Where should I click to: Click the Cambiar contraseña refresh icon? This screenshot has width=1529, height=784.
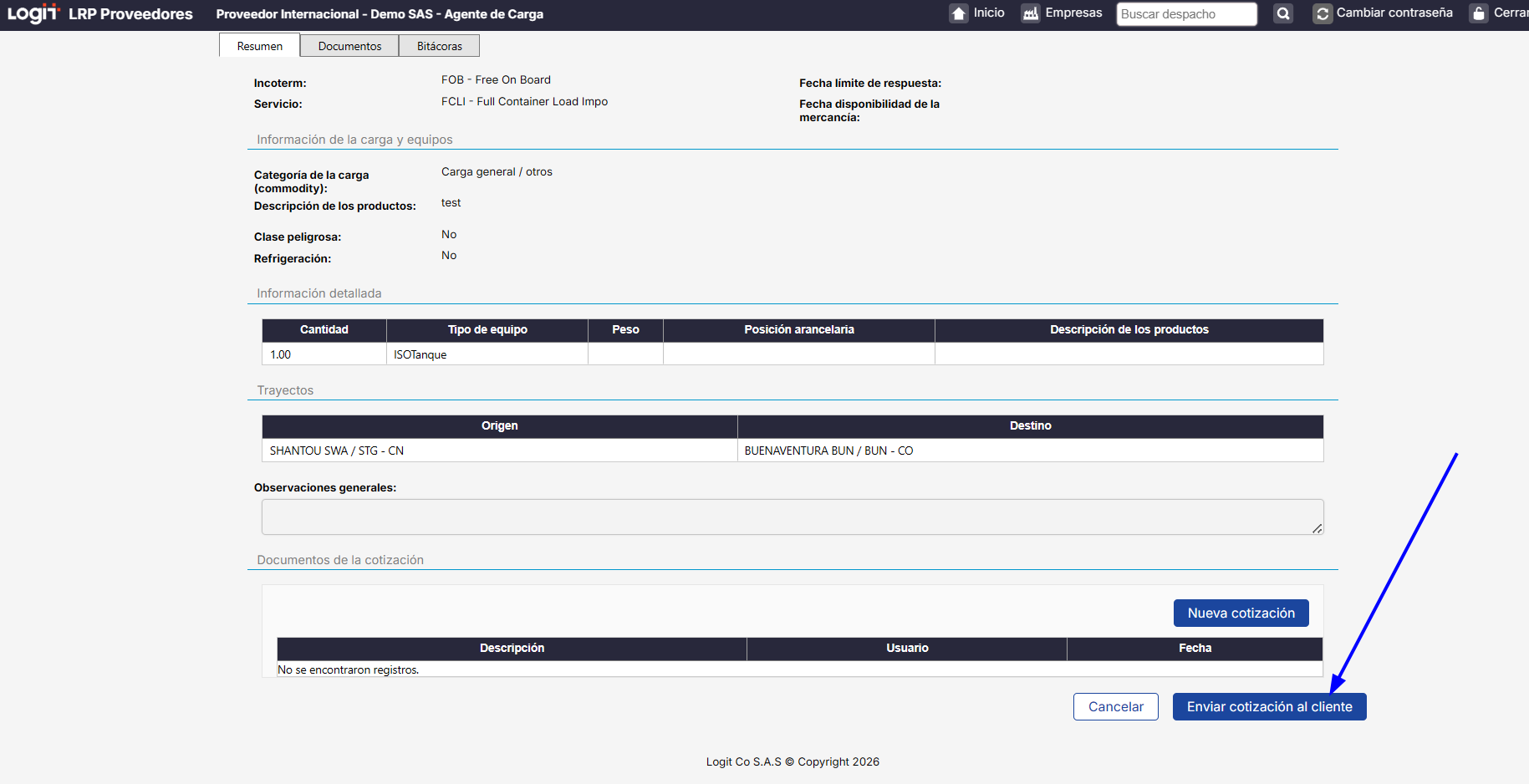point(1323,13)
